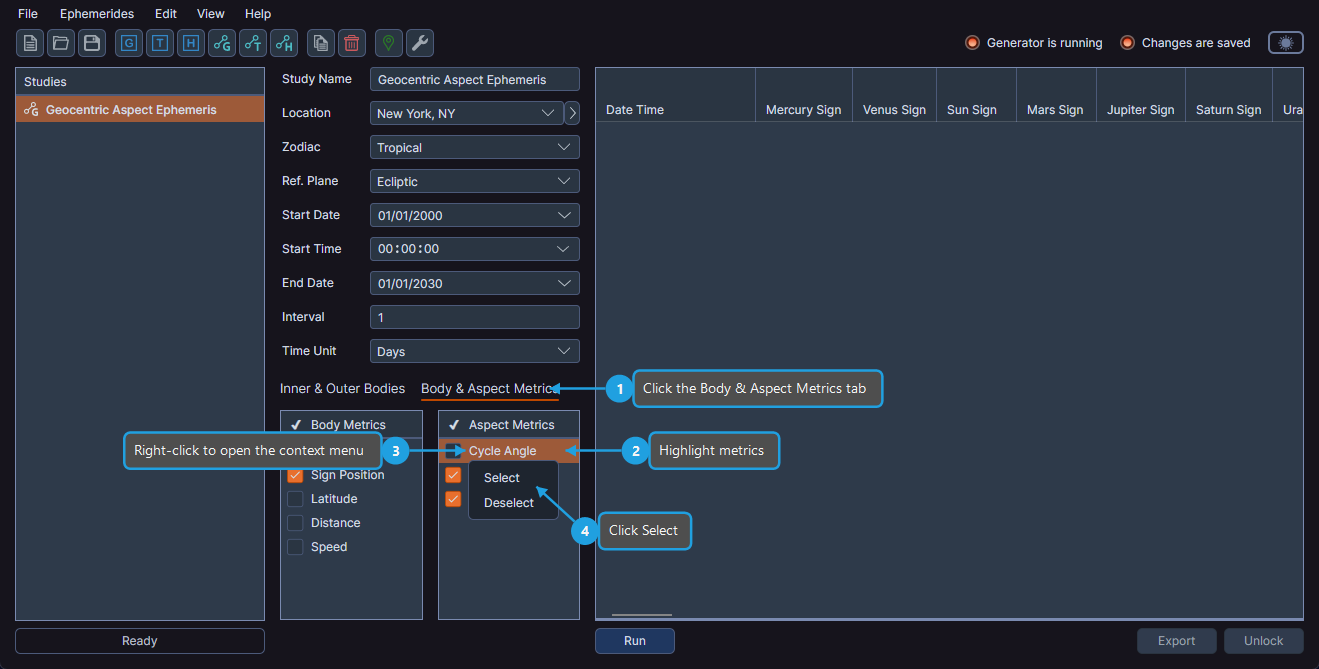Duplicate the current study
This screenshot has height=669, width=1319.
321,43
